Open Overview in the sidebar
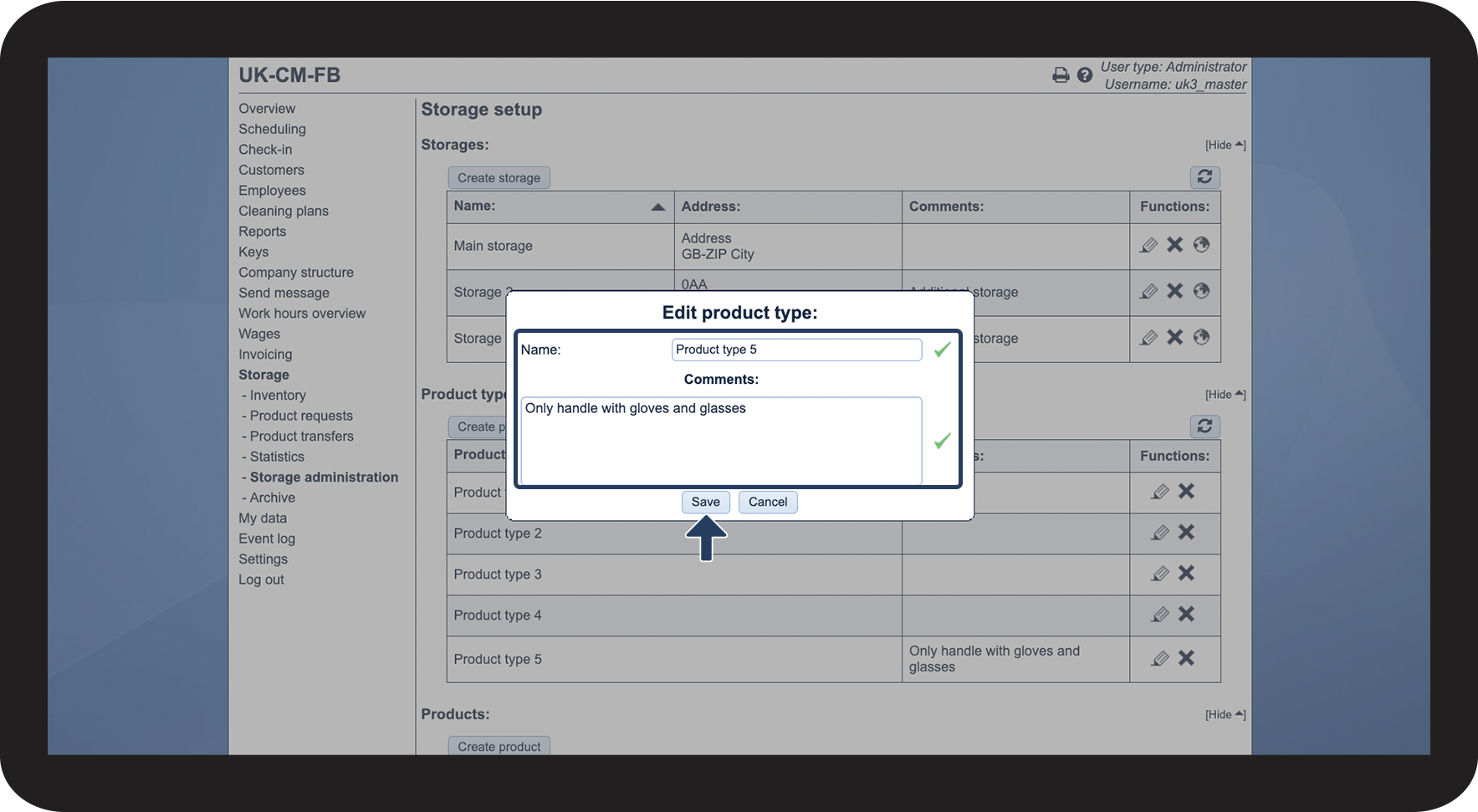The height and width of the screenshot is (812, 1478). 267,109
